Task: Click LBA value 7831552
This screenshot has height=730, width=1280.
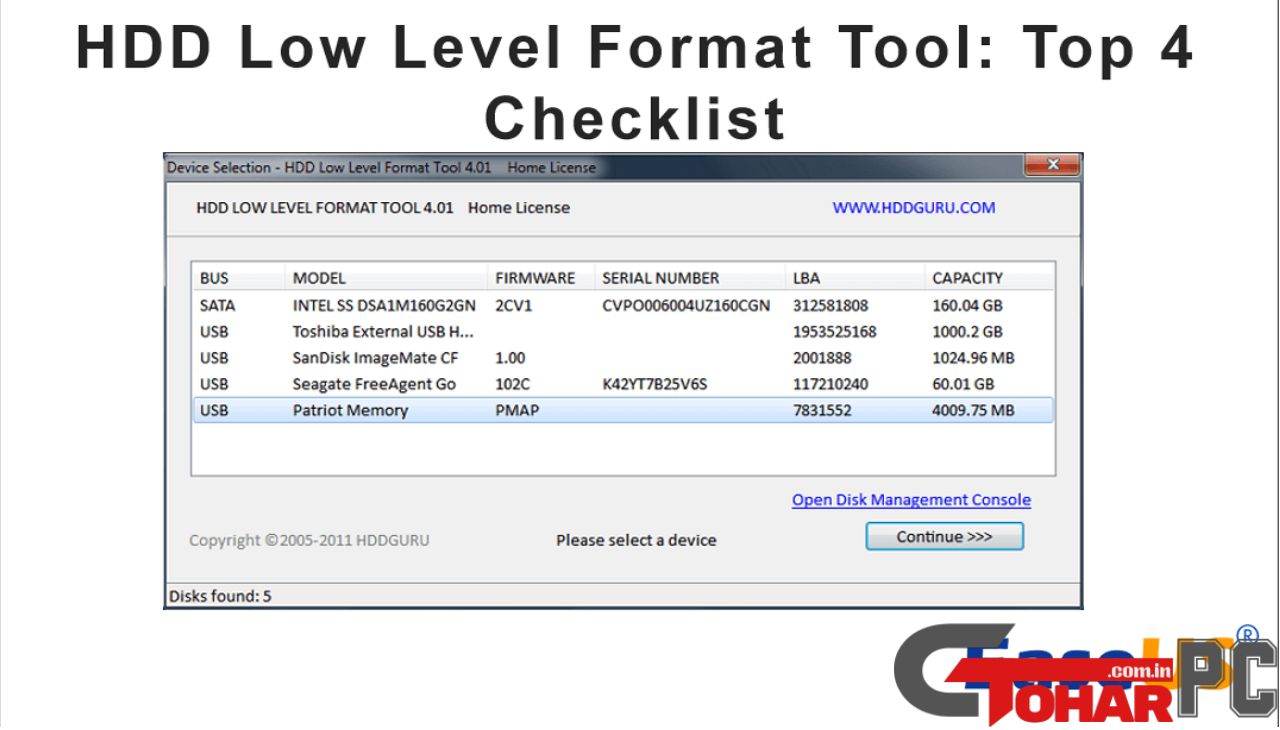Action: pyautogui.click(x=822, y=410)
